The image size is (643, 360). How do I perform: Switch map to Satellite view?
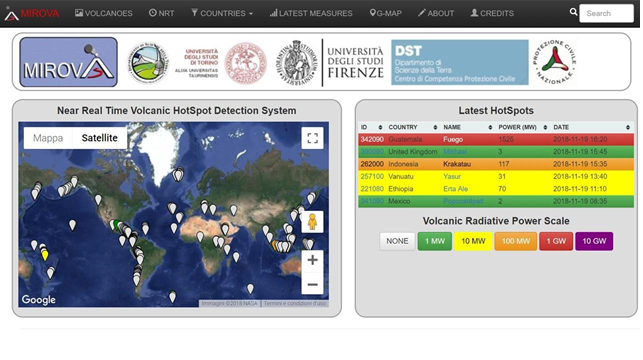pos(100,138)
